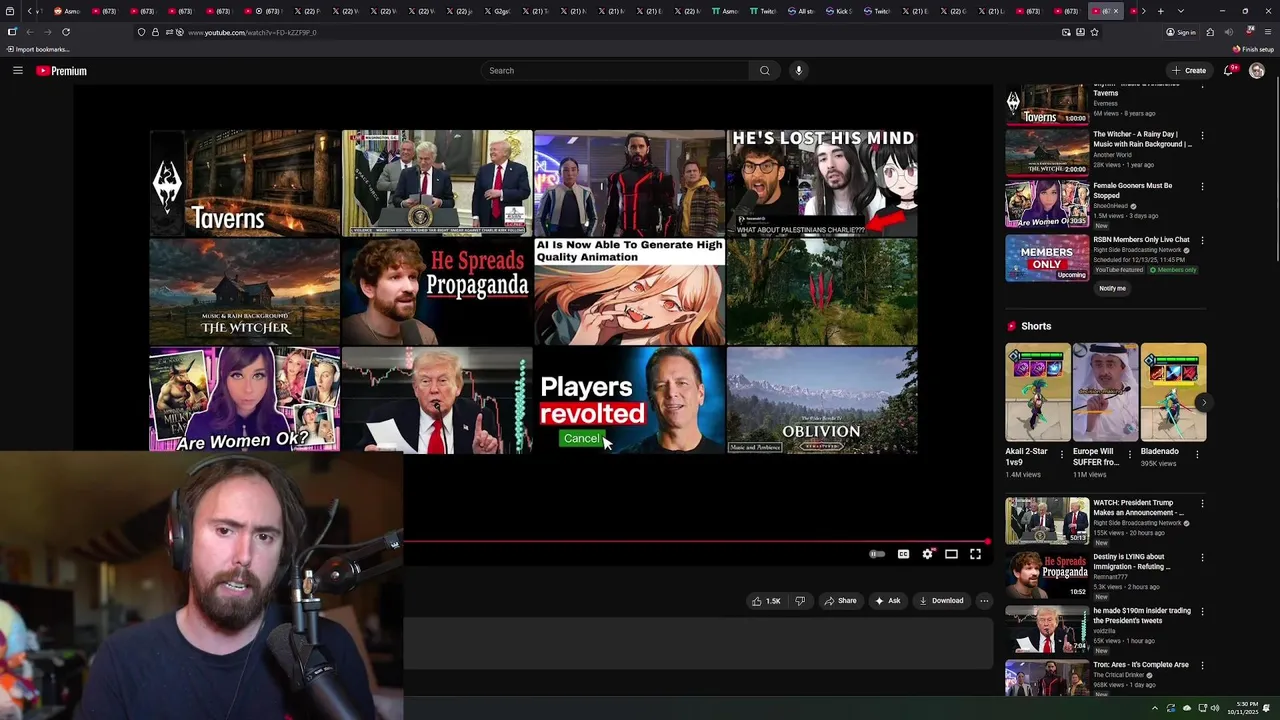Screen dimensions: 1280x720
Task: Share the video
Action: tap(840, 601)
